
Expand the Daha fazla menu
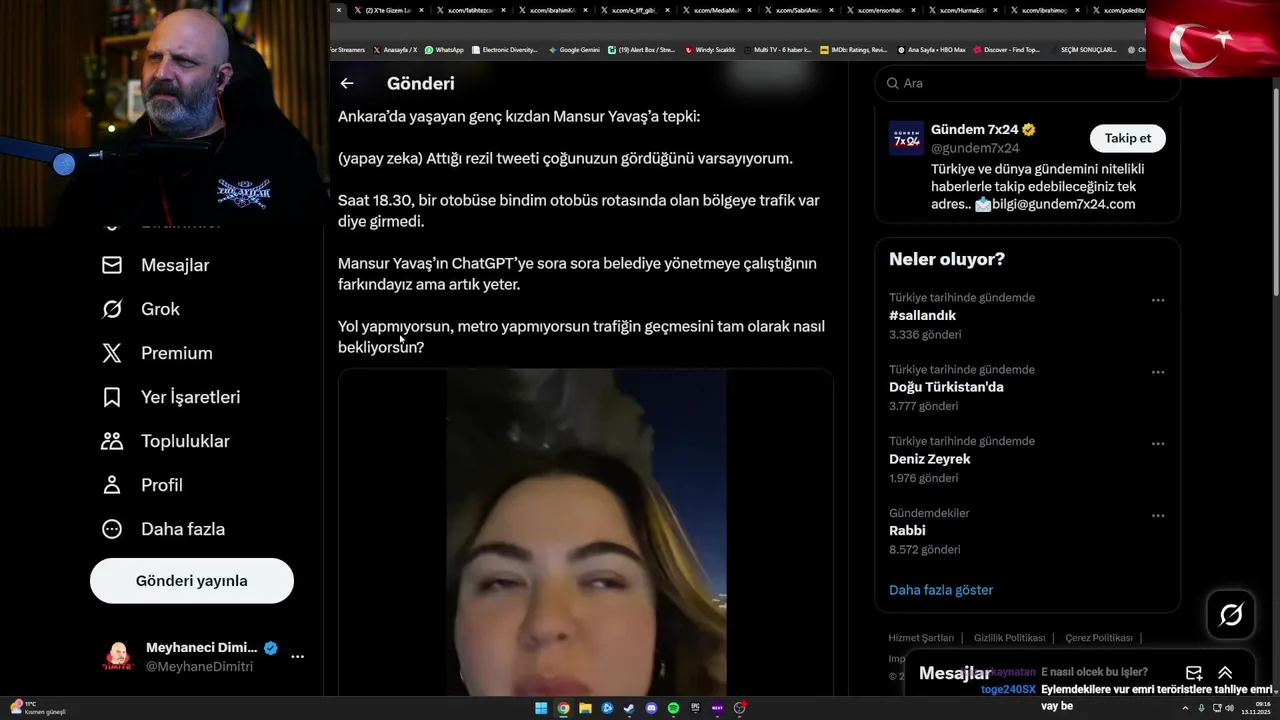click(x=163, y=529)
